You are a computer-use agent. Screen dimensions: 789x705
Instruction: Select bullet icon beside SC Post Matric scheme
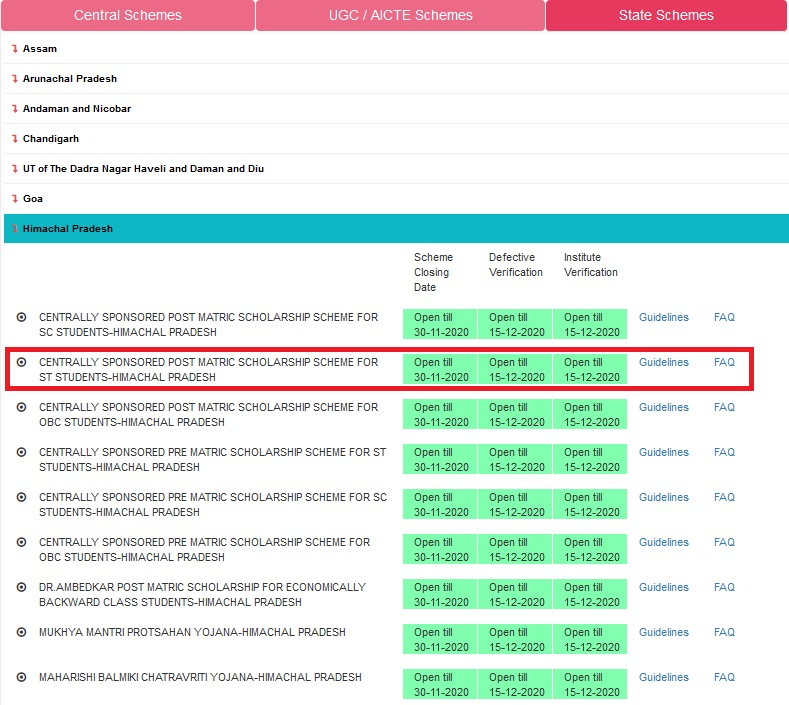[x=21, y=317]
